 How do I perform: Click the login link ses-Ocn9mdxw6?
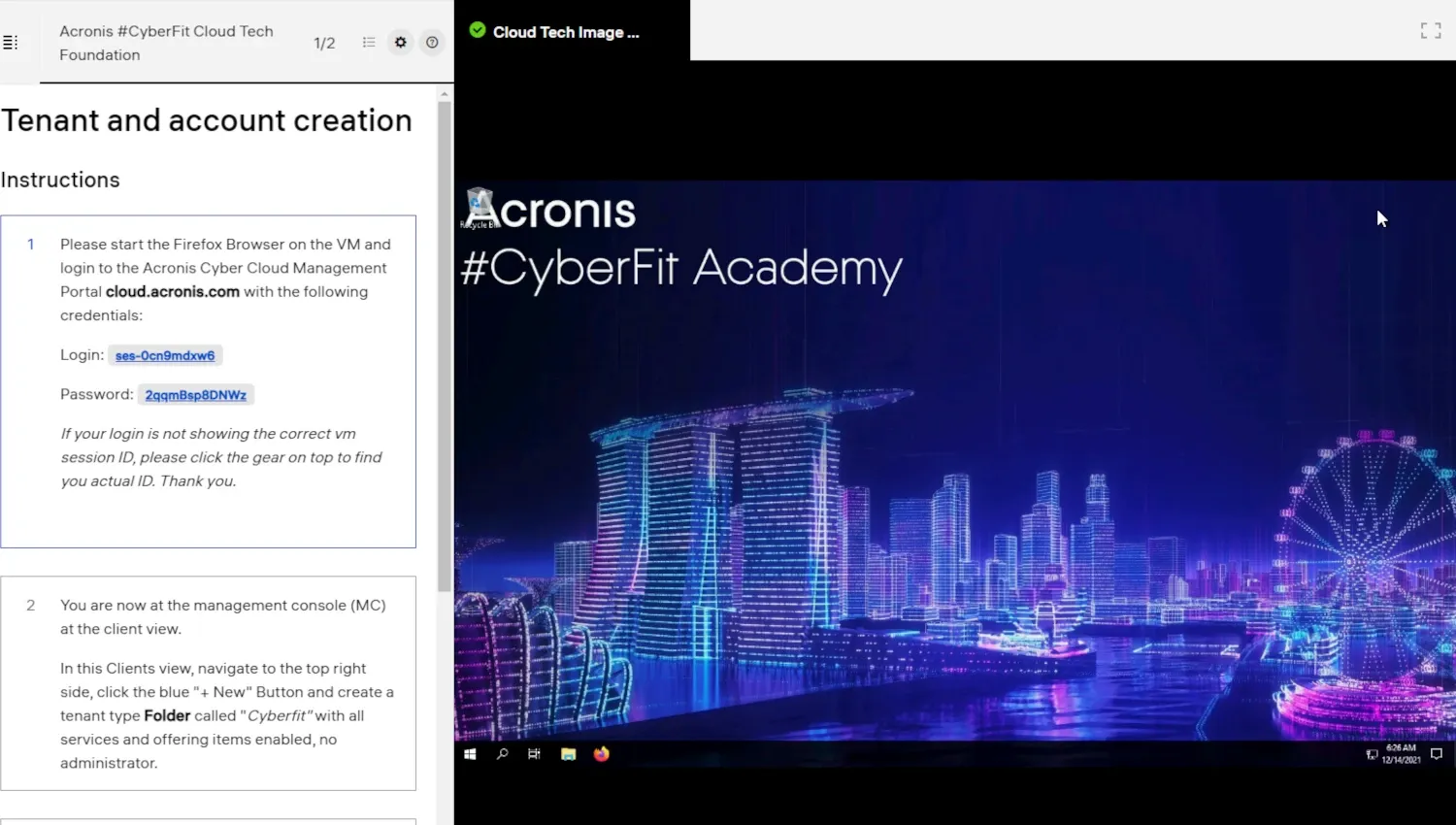[165, 355]
